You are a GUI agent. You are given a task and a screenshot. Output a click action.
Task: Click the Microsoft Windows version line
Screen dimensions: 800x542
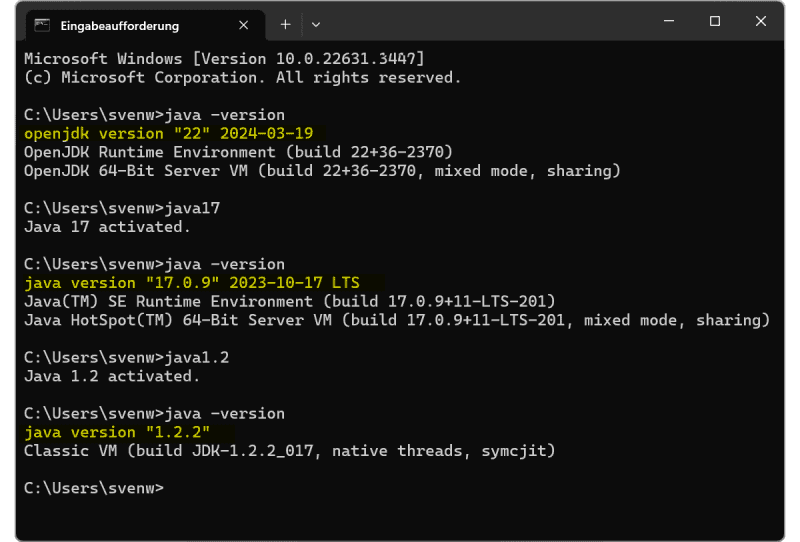(224, 59)
